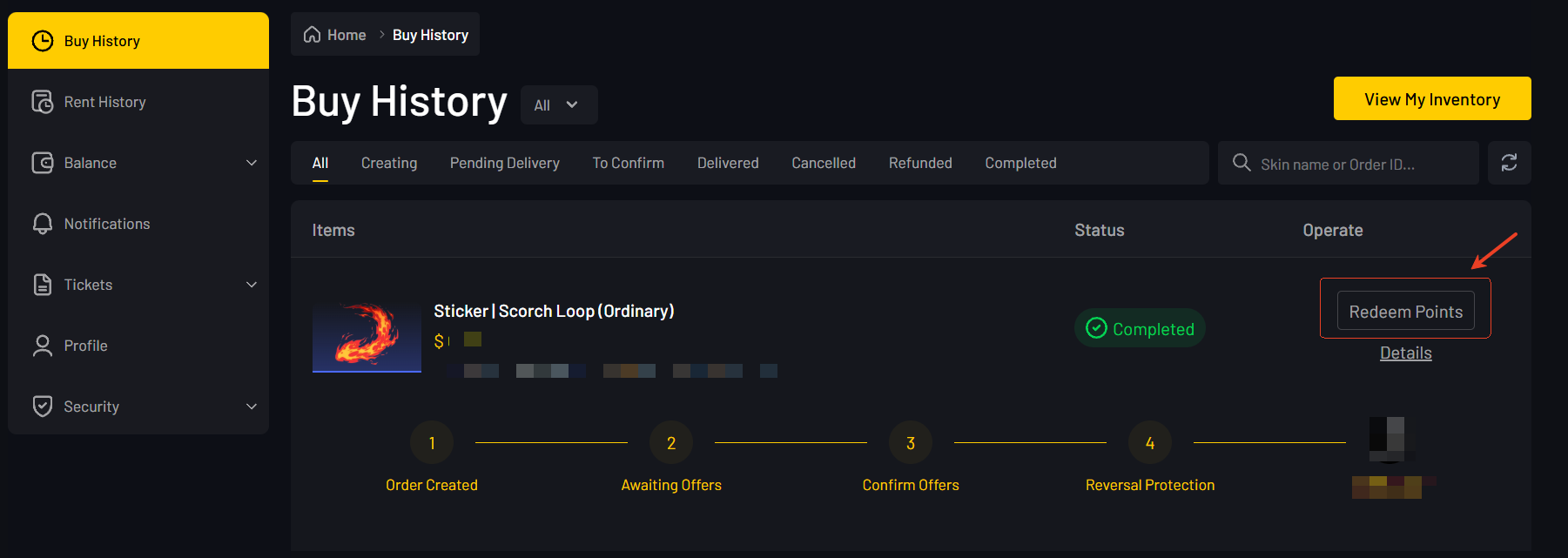Expand the Balance sidebar section
Screen dimensions: 1568x558
pos(252,163)
